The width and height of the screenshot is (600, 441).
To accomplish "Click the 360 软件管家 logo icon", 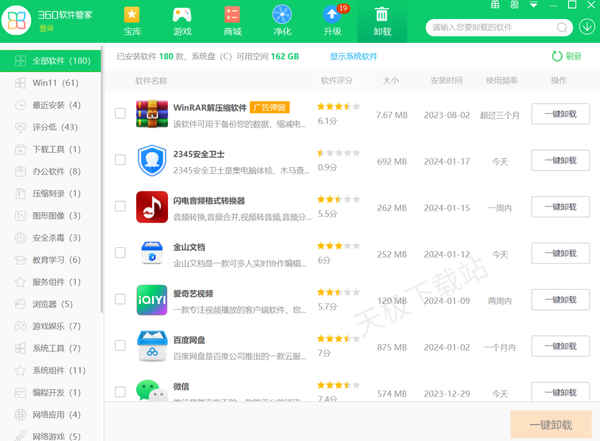I will point(16,20).
